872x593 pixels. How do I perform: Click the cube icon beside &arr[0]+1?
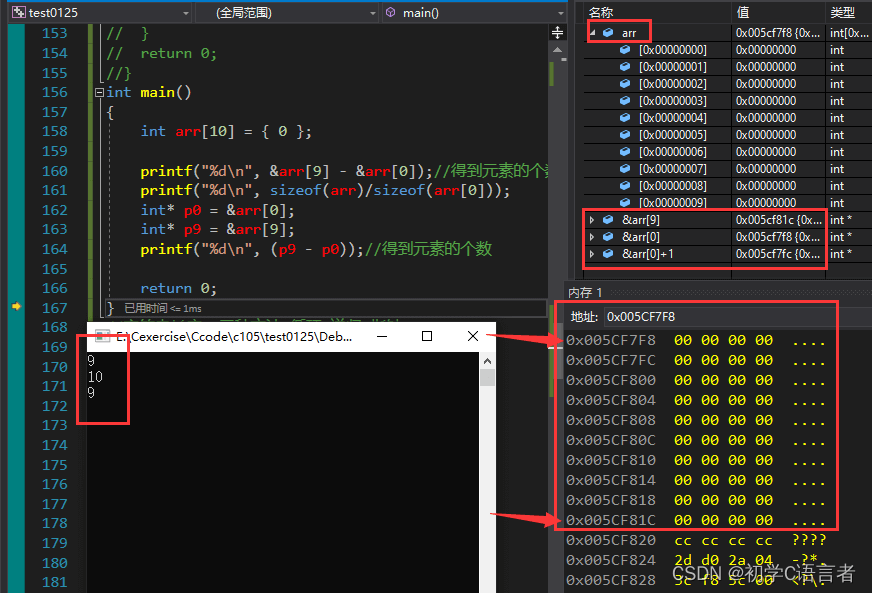pos(608,254)
